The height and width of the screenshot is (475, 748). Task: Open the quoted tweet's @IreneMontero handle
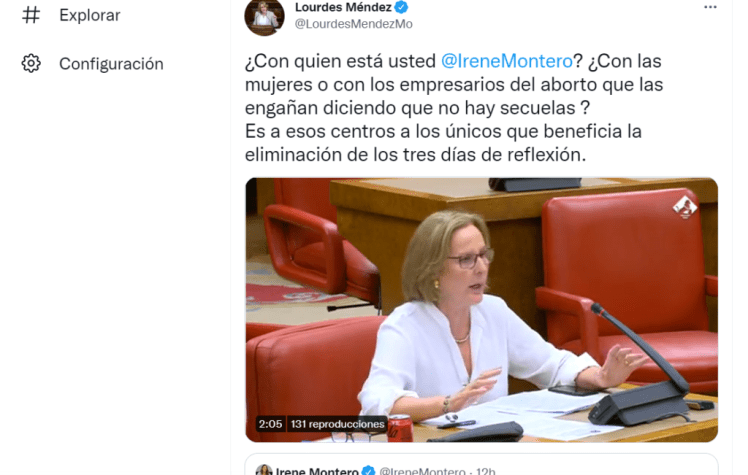click(422, 471)
